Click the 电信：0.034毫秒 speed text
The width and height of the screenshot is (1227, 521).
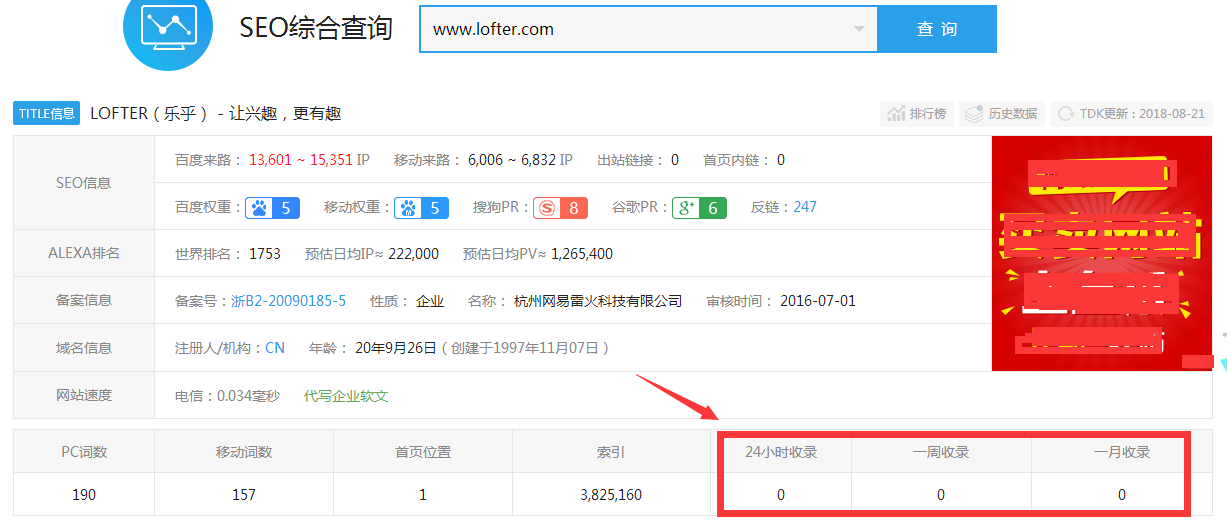[227, 396]
